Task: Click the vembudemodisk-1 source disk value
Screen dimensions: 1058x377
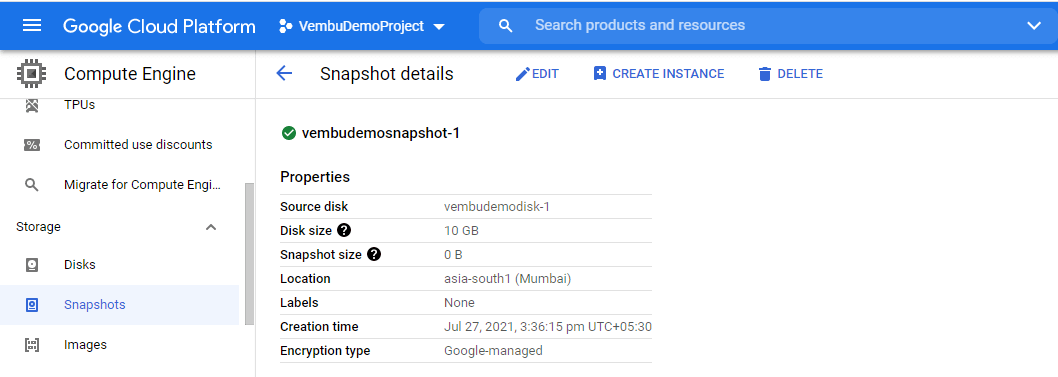Action: 497,207
